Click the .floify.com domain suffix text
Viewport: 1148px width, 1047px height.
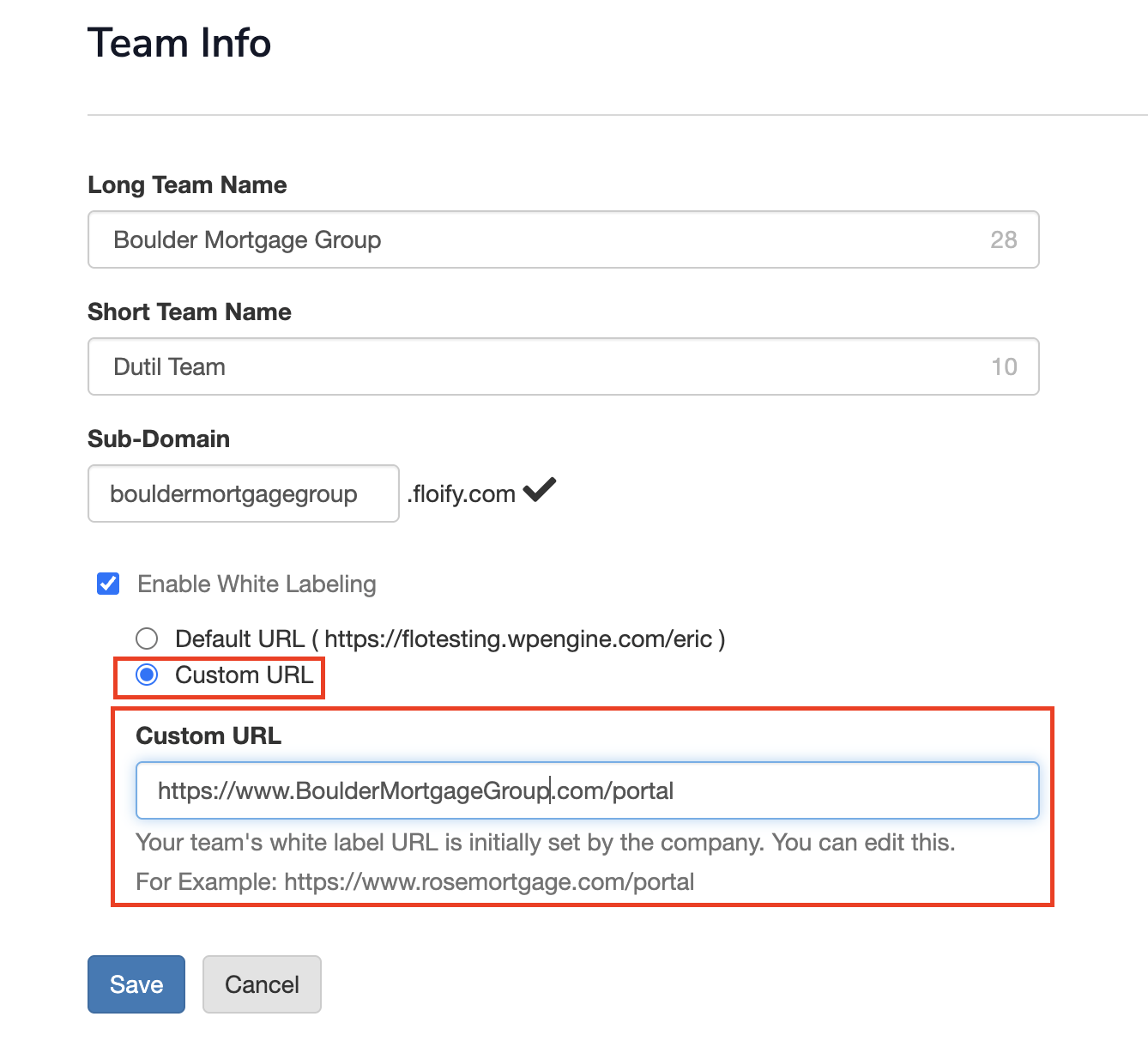462,494
